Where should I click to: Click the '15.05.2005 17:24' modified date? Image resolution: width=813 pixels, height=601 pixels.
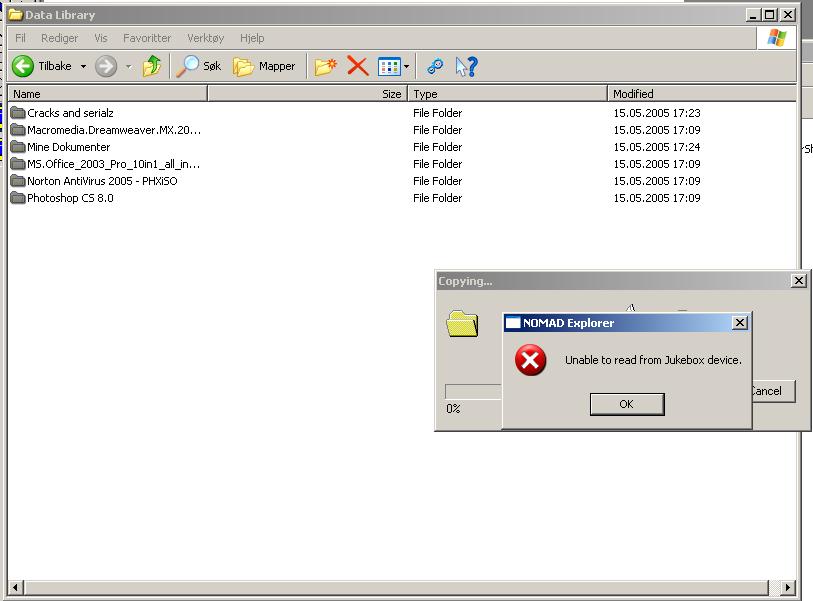click(x=657, y=147)
